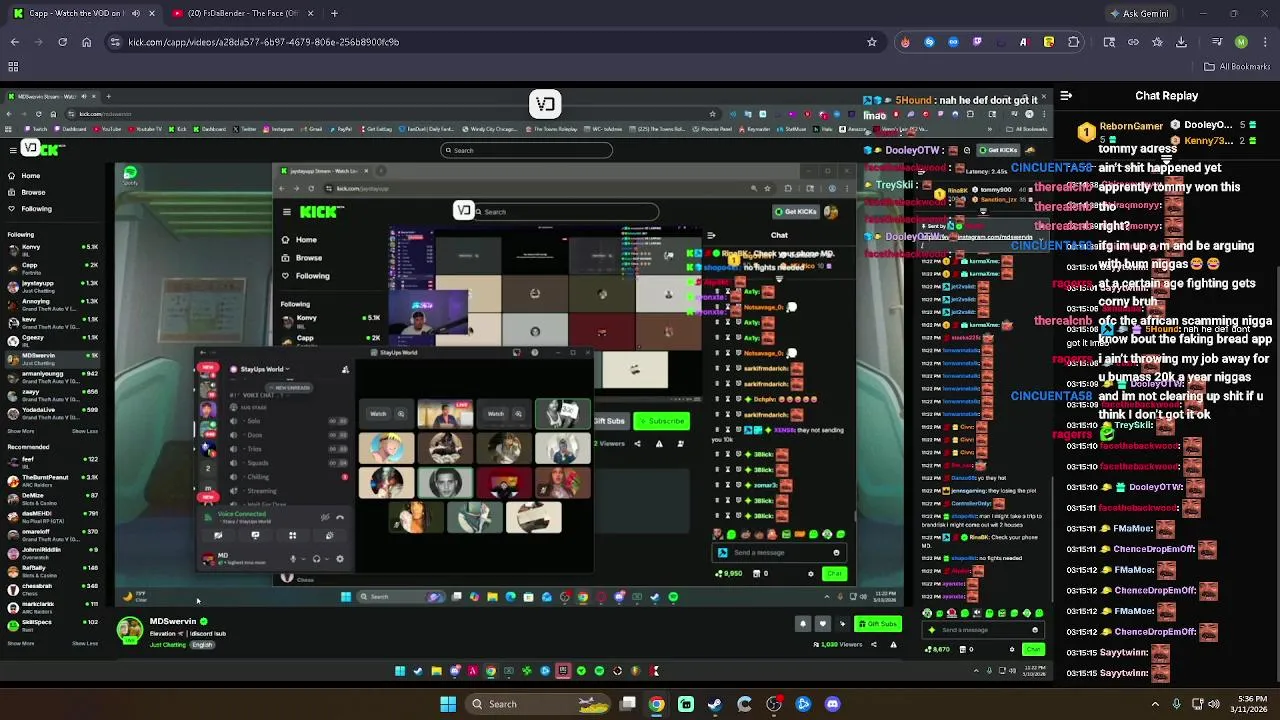The image size is (1280, 720).
Task: Close the FsDaBender tab
Action: 310,13
